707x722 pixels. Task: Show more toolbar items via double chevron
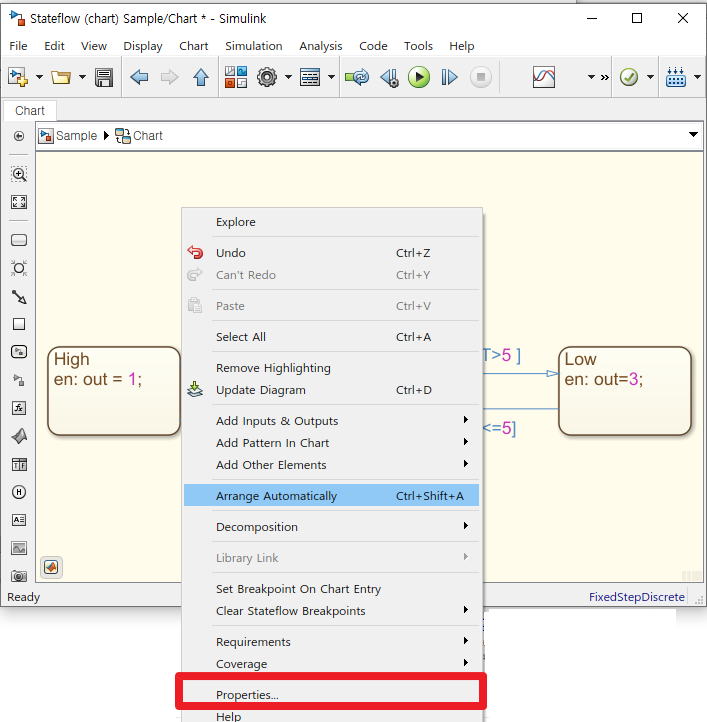click(605, 77)
